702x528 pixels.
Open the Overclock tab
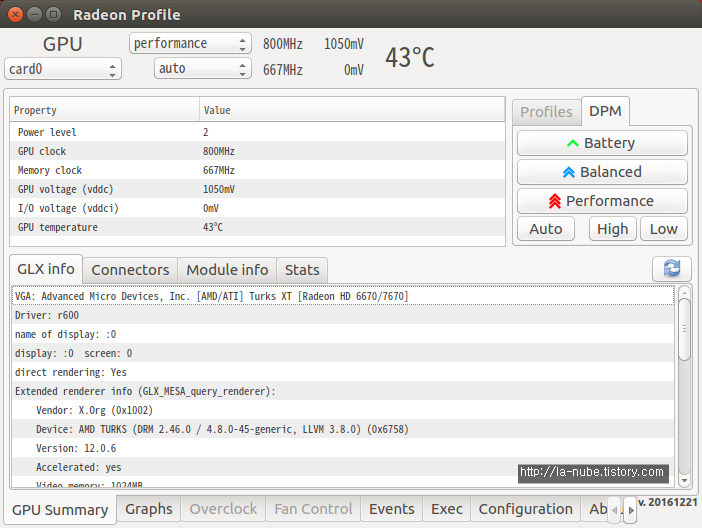pos(223,509)
